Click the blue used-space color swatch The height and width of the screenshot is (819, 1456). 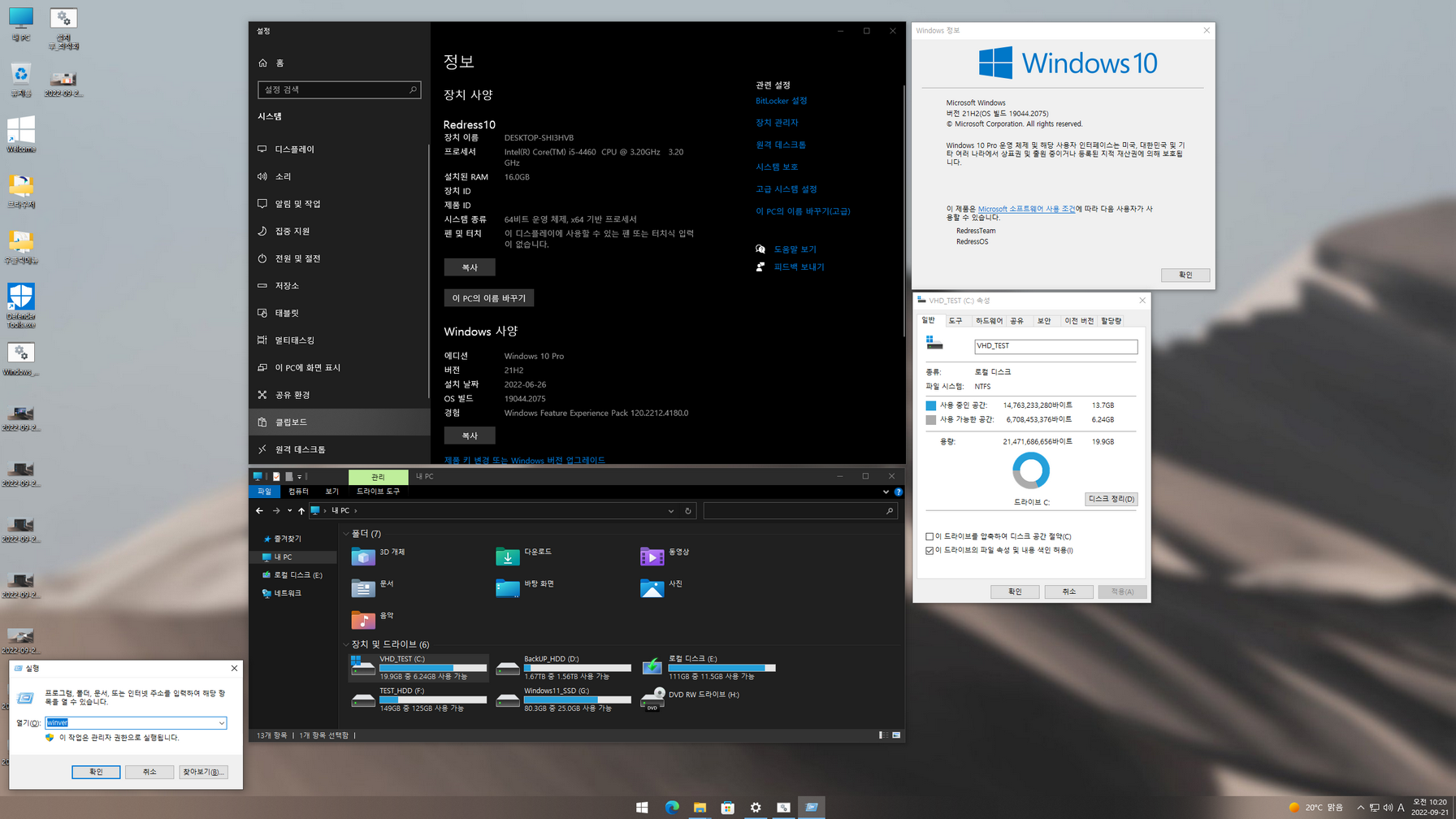click(931, 405)
